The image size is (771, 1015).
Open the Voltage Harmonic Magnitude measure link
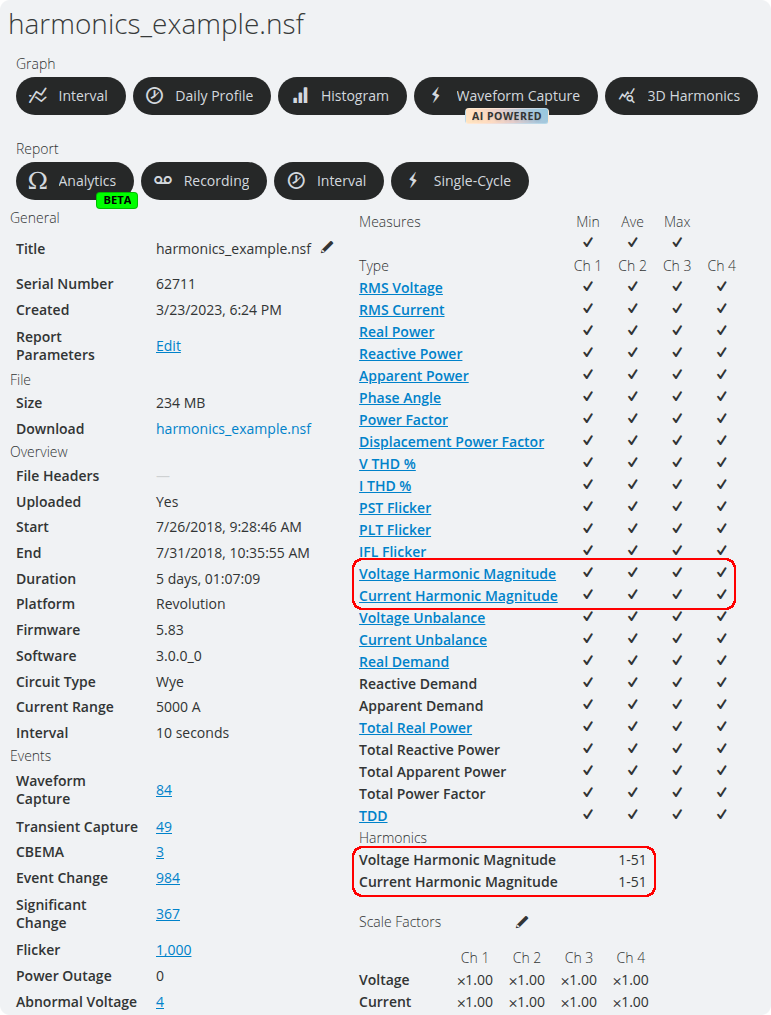pos(457,574)
